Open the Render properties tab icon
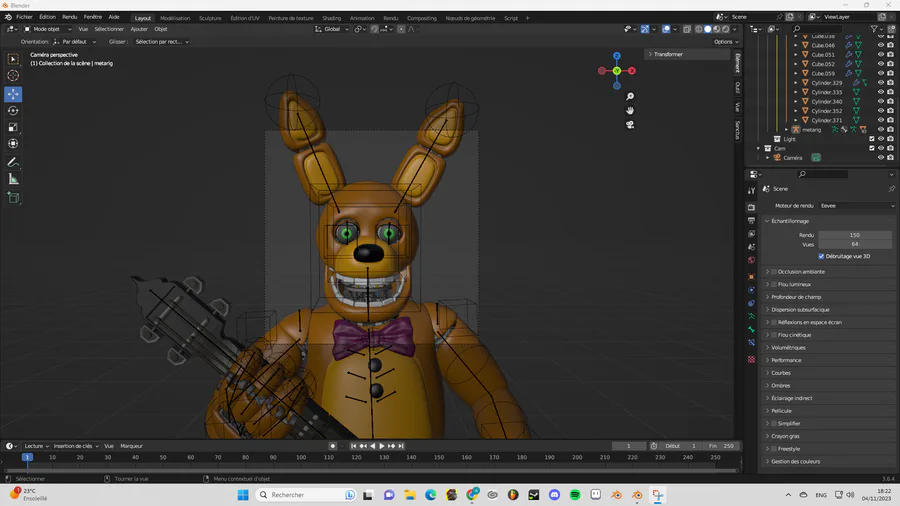900x506 pixels. [x=751, y=207]
